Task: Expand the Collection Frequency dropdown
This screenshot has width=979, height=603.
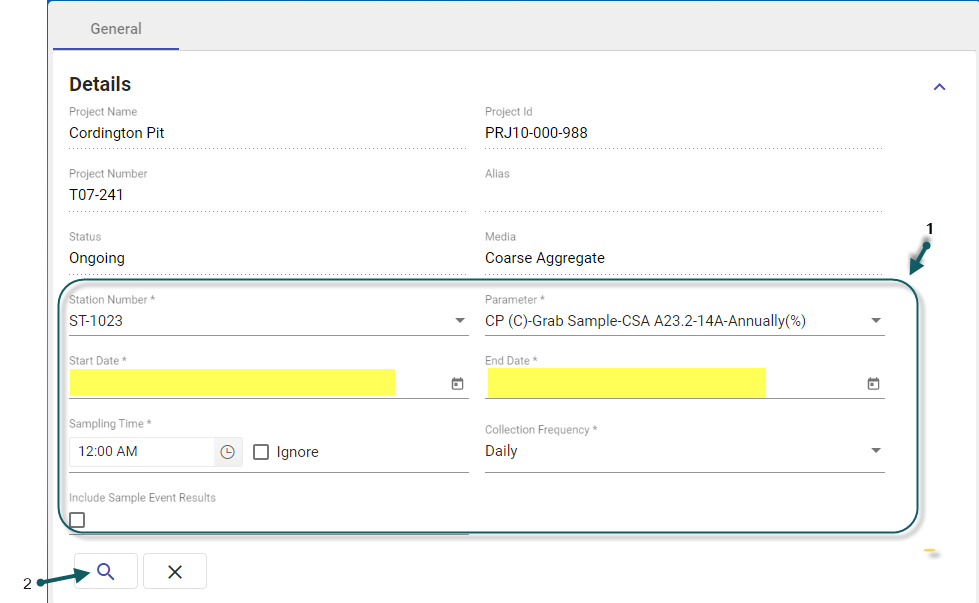Action: click(876, 451)
